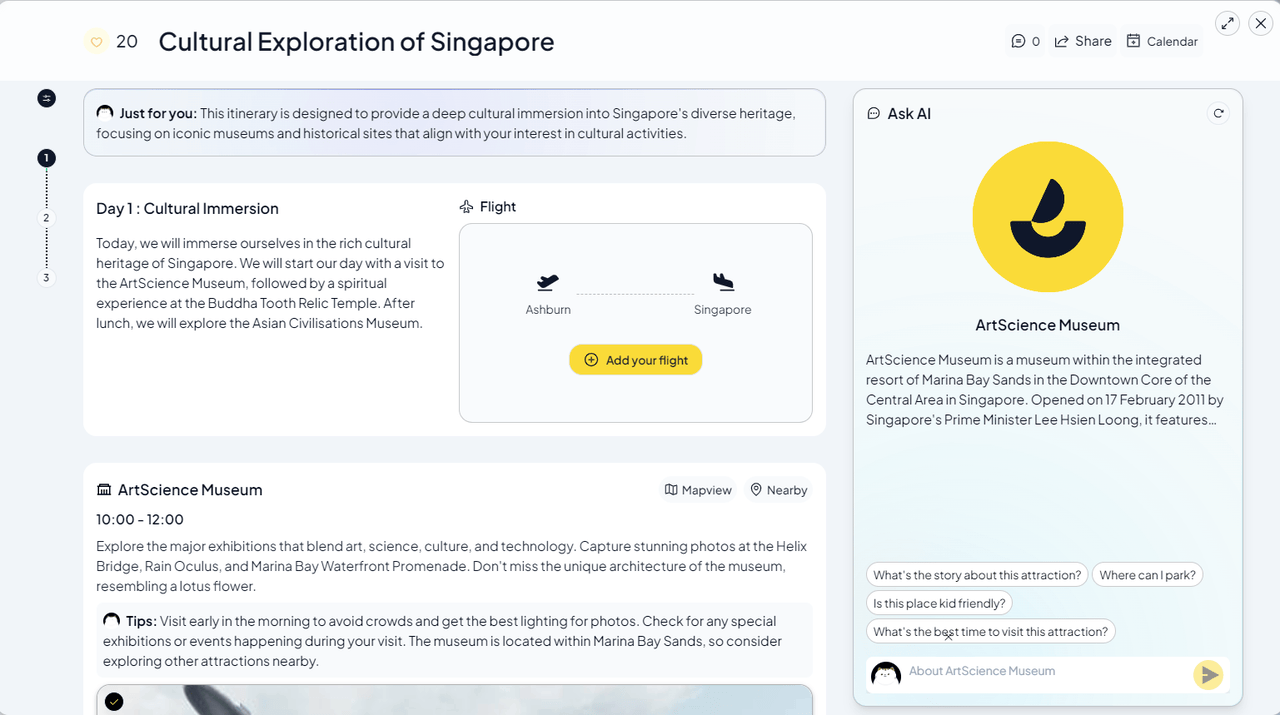Click the departure plane icon above Ashburn
Image resolution: width=1280 pixels, height=715 pixels.
pos(548,283)
